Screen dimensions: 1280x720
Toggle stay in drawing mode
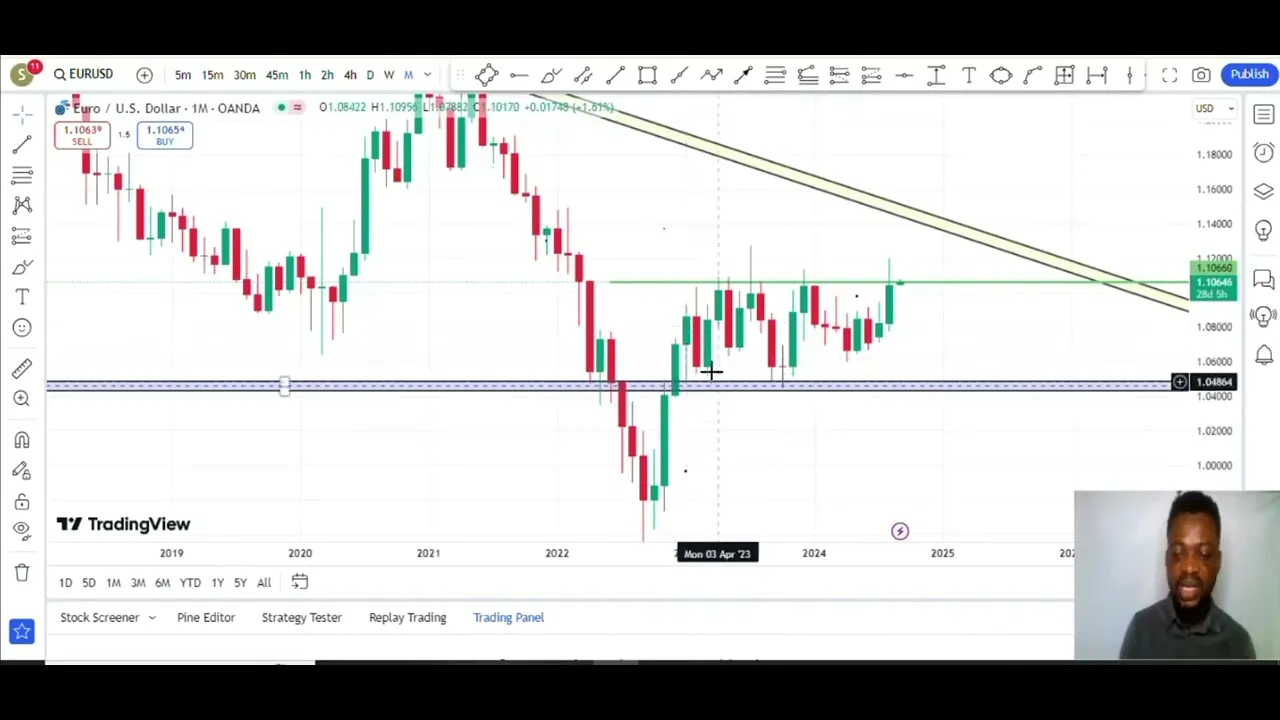[22, 470]
